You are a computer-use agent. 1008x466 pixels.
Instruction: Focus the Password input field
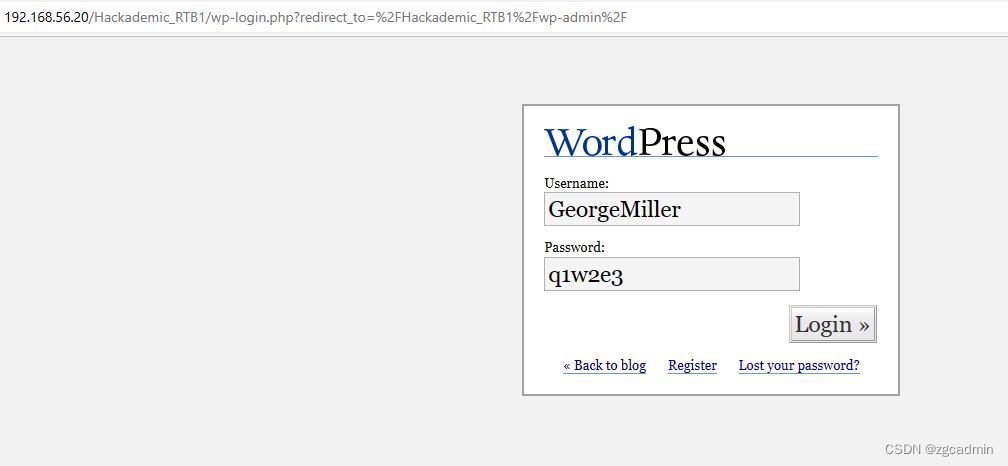(x=672, y=274)
